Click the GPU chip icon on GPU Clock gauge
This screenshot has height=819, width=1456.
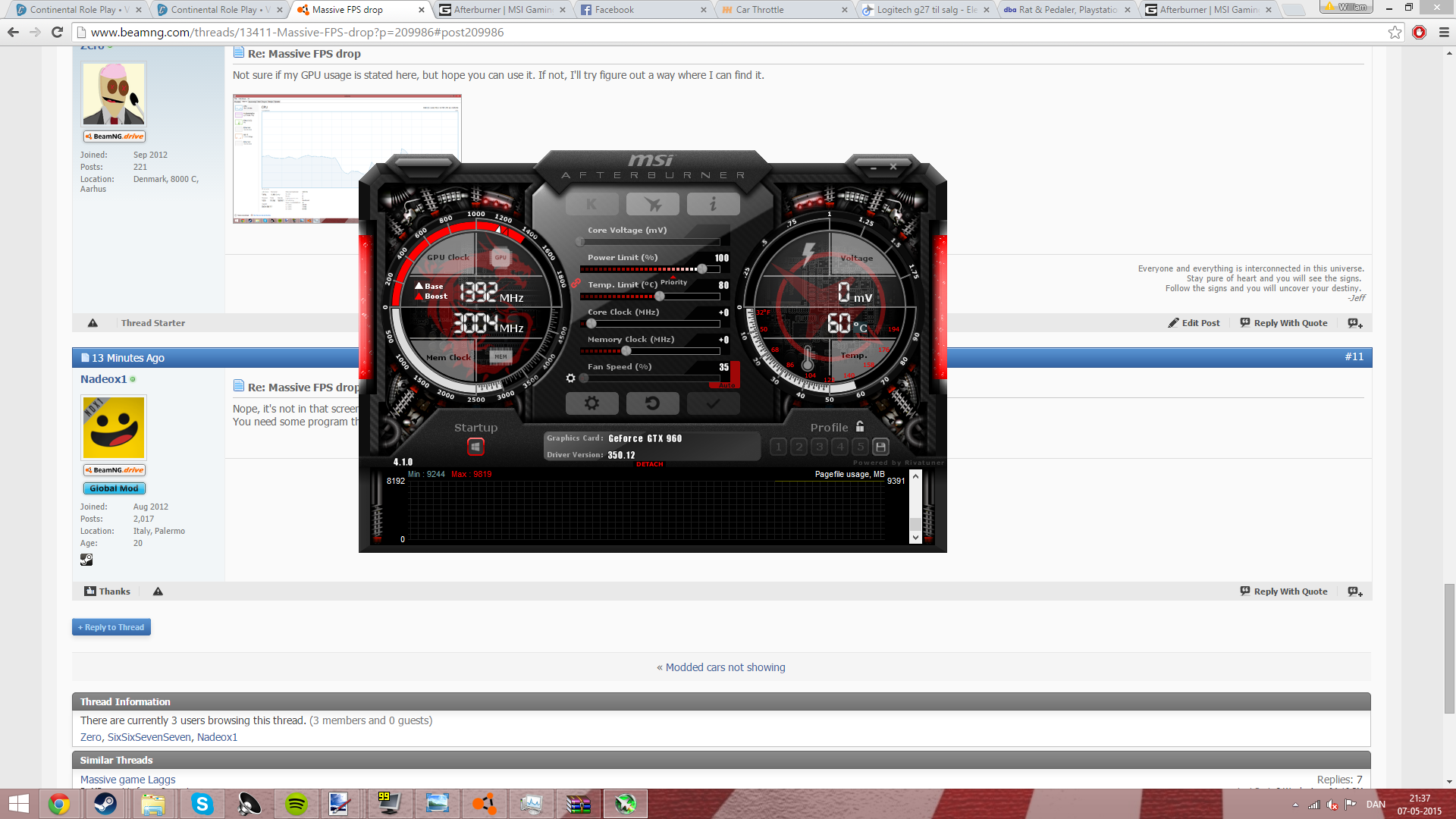coord(500,258)
